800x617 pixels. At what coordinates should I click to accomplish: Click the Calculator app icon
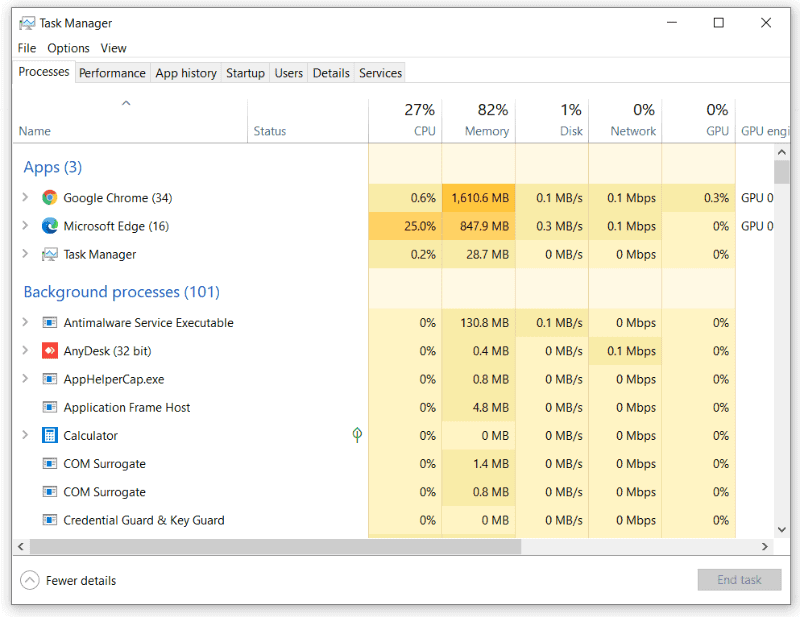point(49,435)
